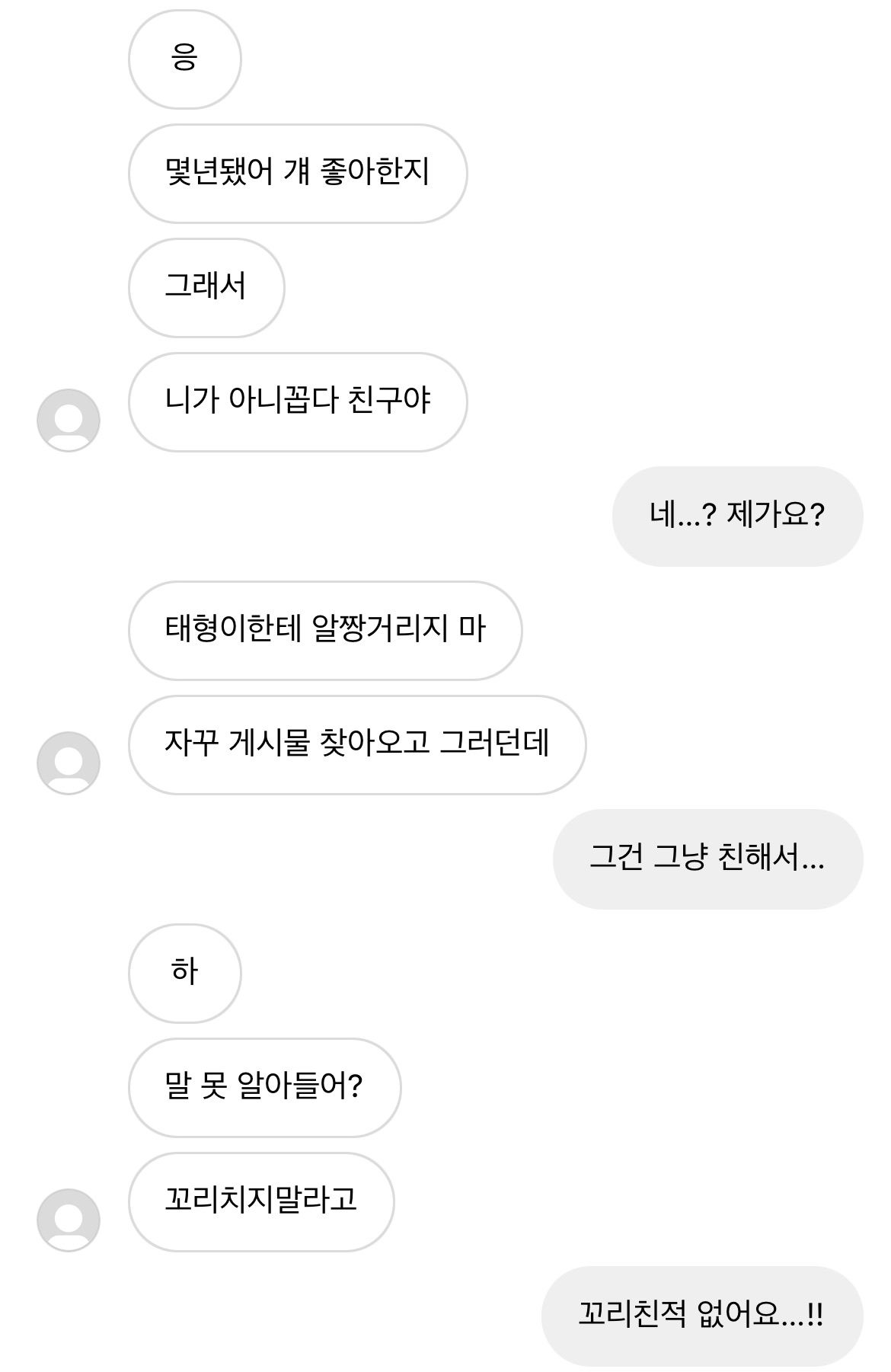
Task: Select the first gray outgoing message bubble
Action: click(737, 516)
